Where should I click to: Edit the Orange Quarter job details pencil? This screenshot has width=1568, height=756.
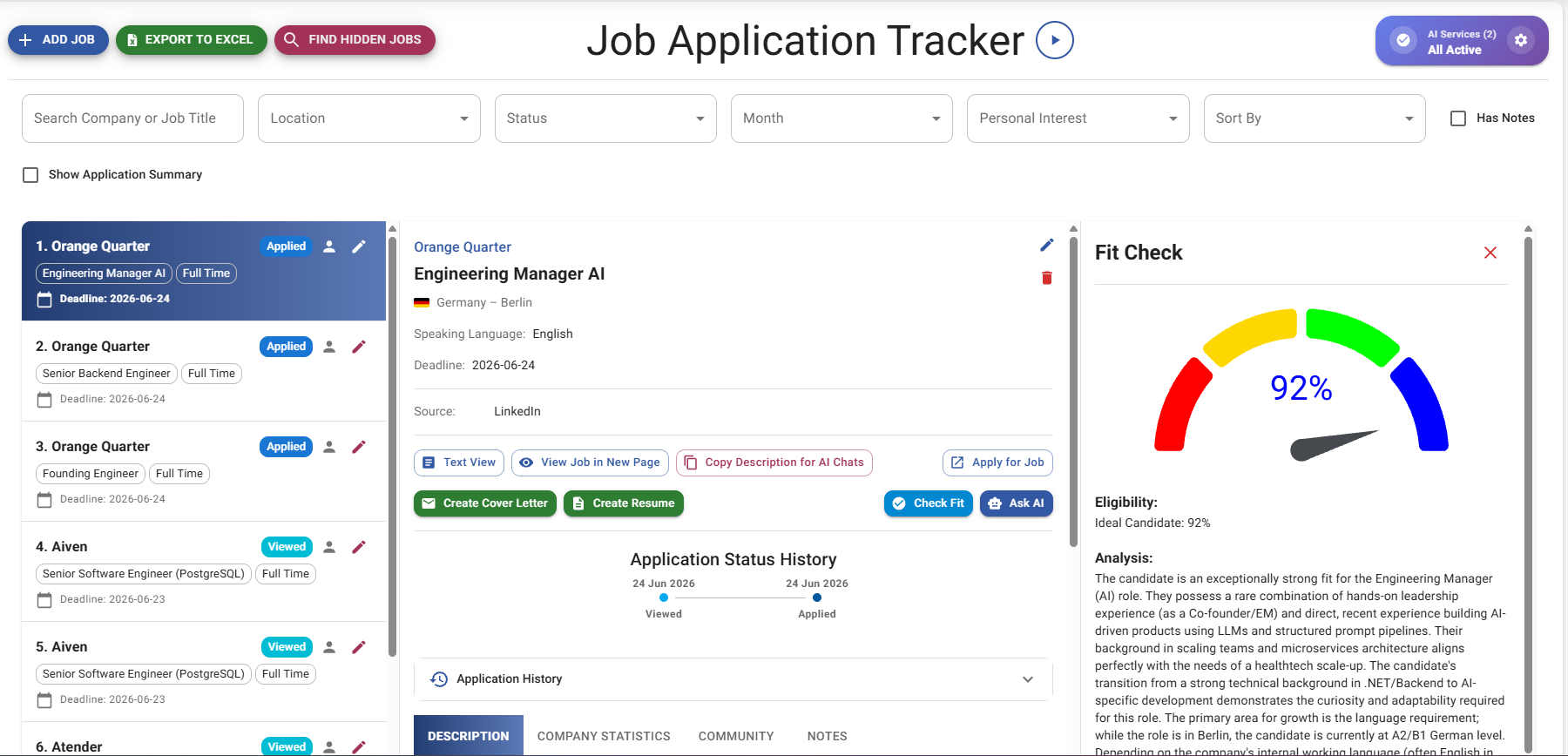1046,246
